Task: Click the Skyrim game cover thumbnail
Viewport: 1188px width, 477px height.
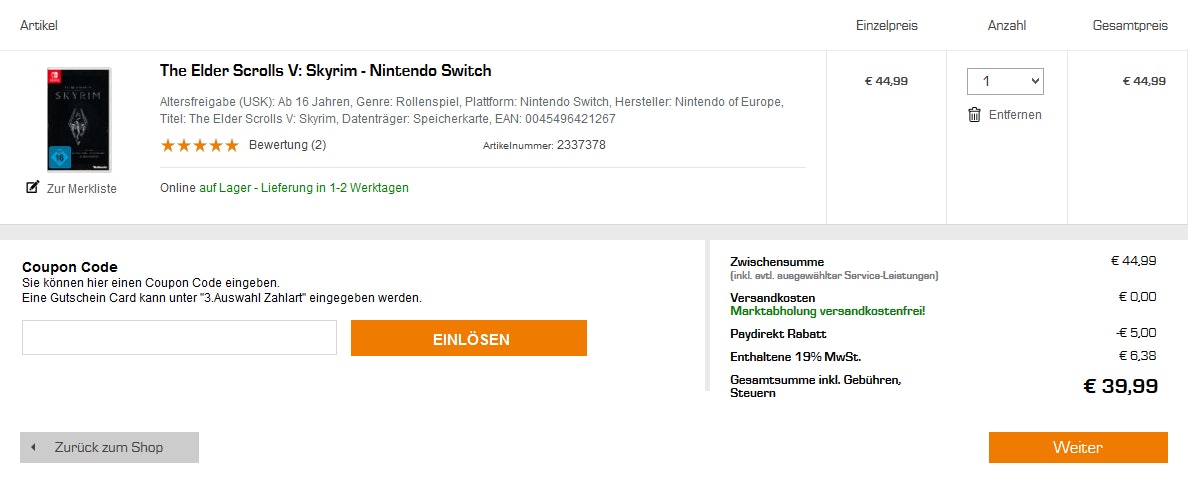Action: click(x=78, y=119)
